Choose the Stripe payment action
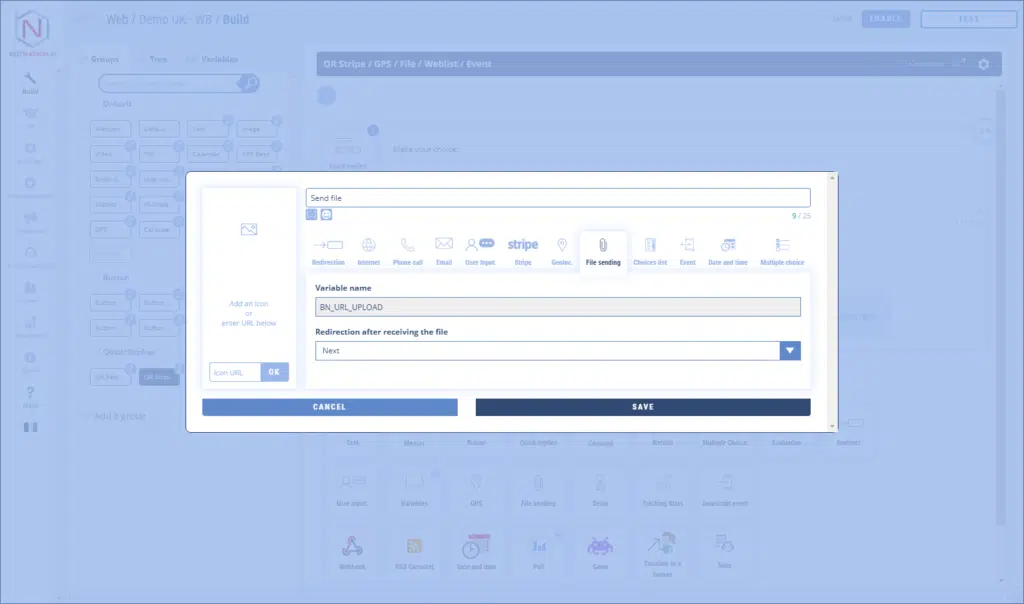Viewport: 1024px width, 604px height. pyautogui.click(x=522, y=246)
